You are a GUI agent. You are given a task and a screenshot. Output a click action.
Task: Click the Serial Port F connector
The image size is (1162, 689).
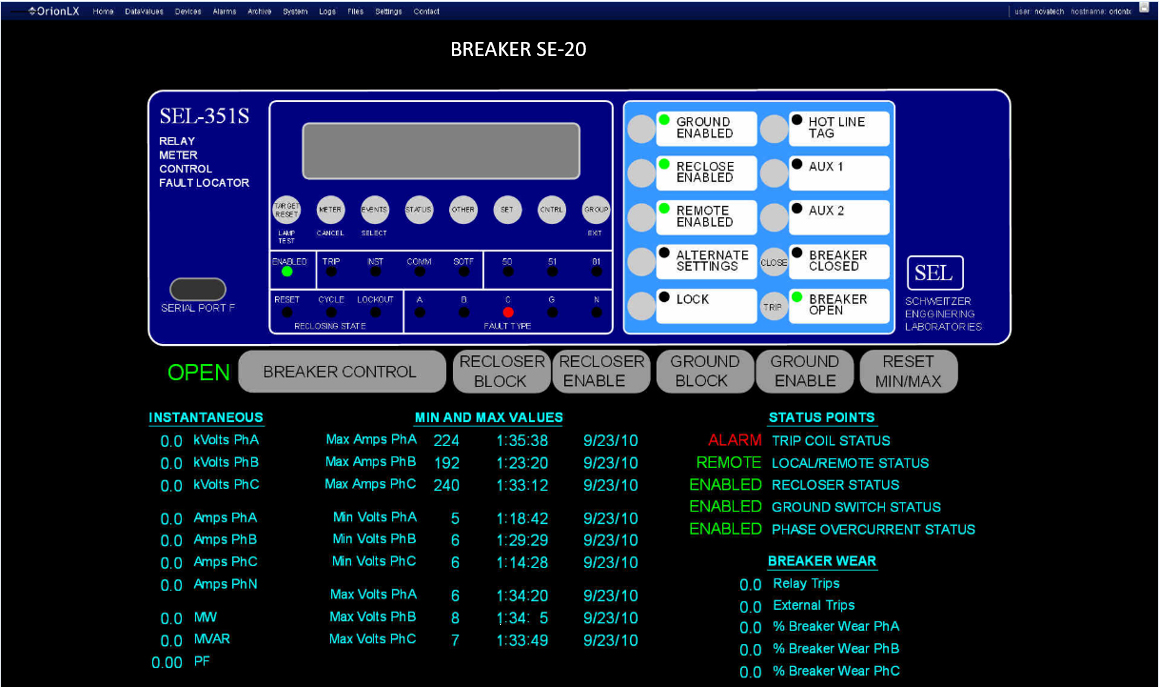click(198, 289)
